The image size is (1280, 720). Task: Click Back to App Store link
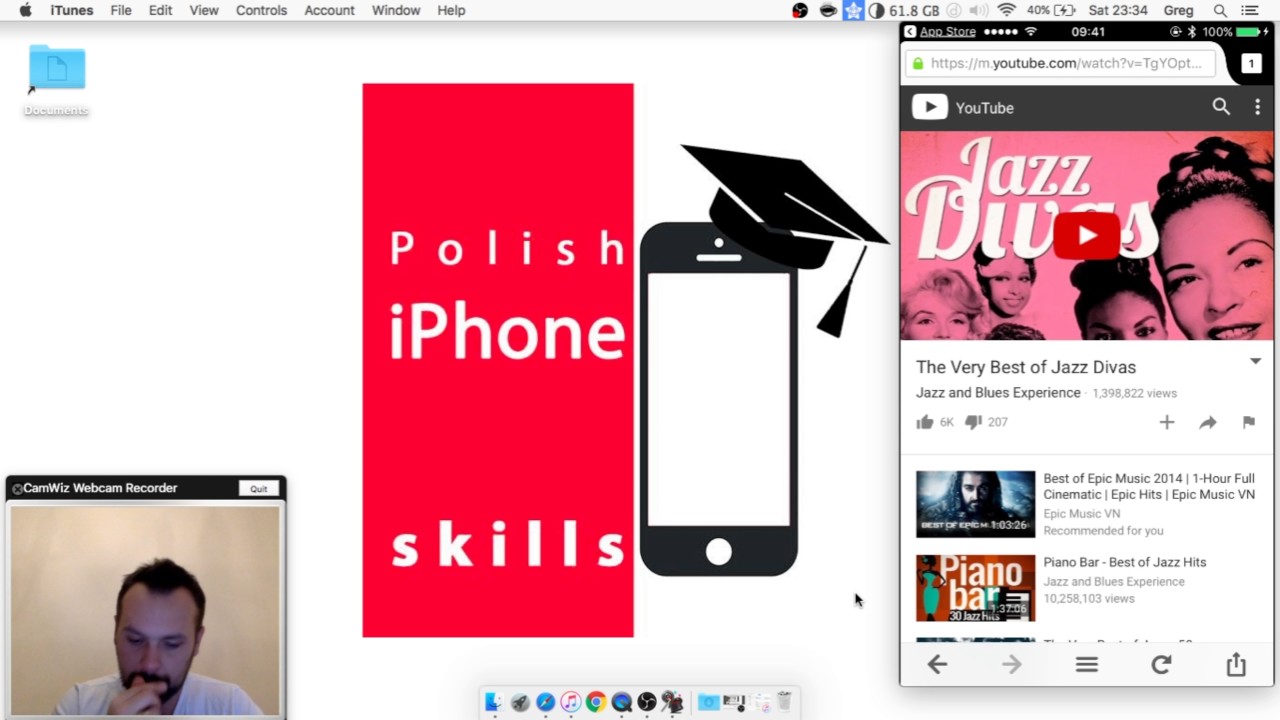940,32
